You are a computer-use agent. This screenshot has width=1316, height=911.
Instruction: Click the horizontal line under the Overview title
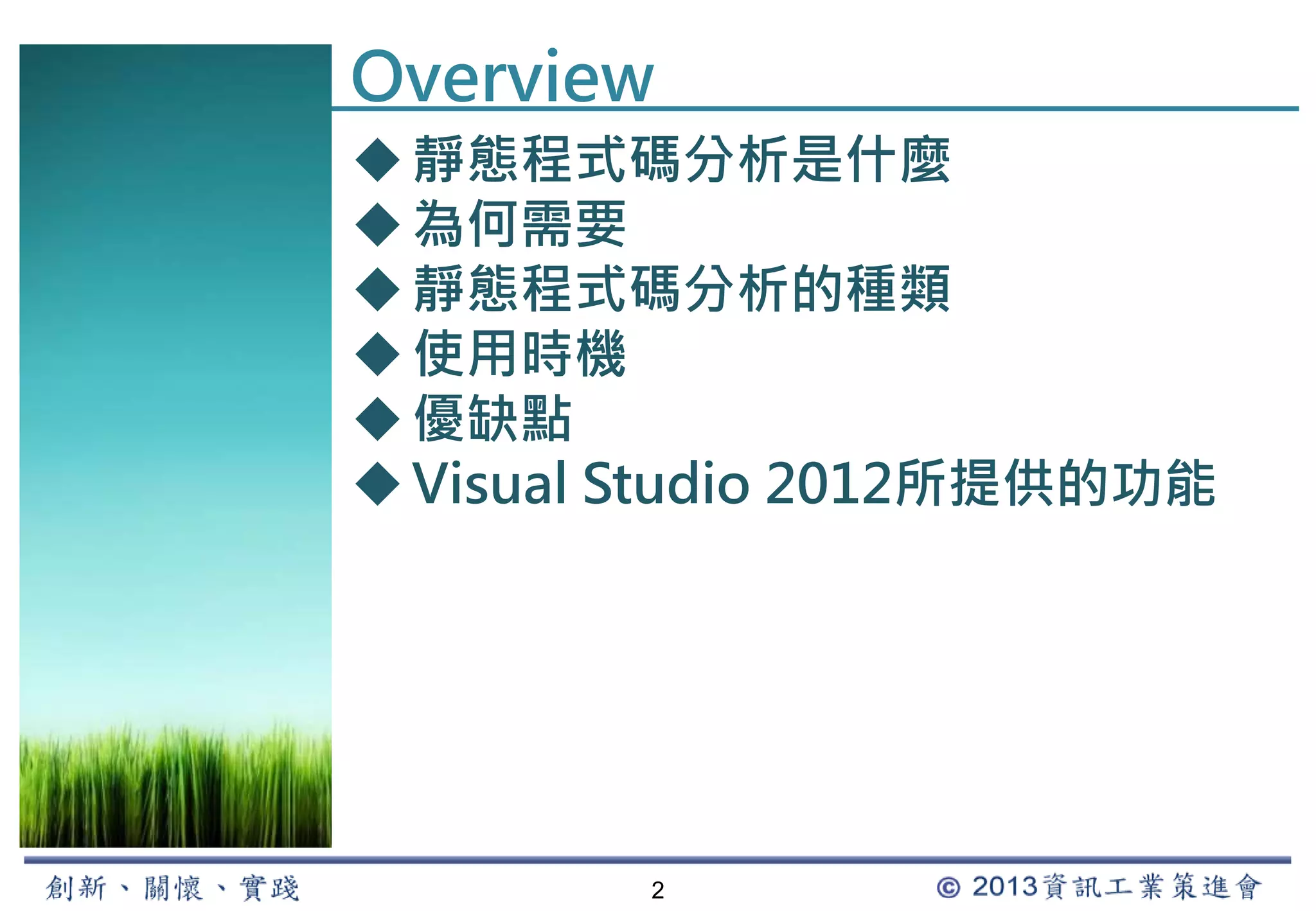point(815,109)
